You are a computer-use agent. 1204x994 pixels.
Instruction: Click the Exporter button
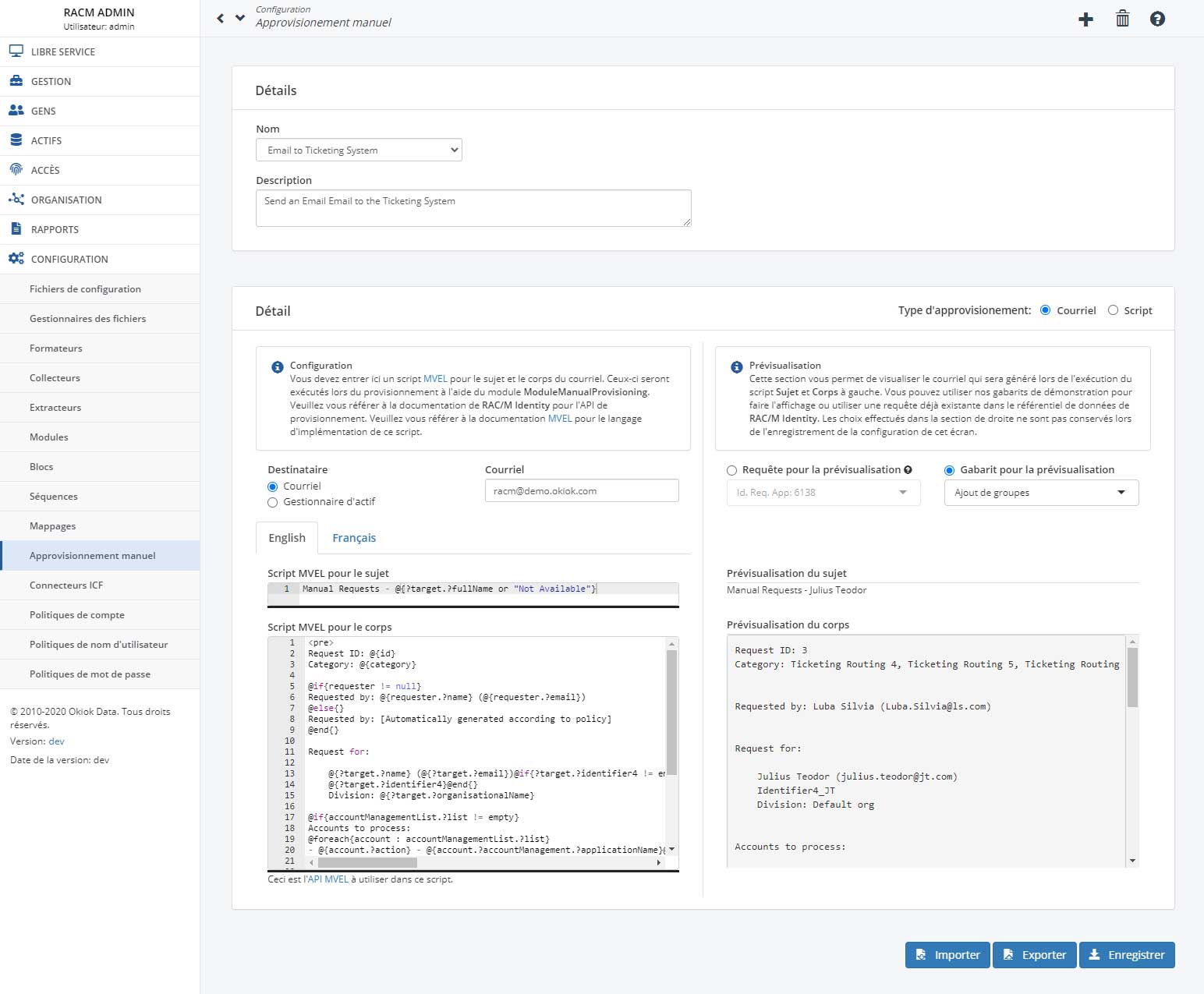[1034, 955]
